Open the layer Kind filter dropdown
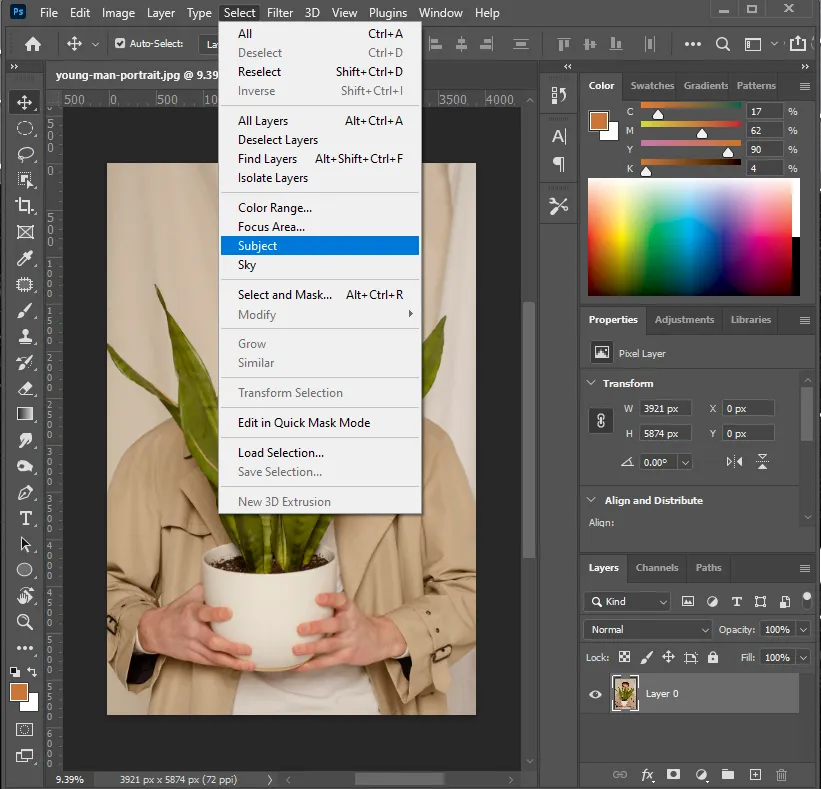 (626, 602)
